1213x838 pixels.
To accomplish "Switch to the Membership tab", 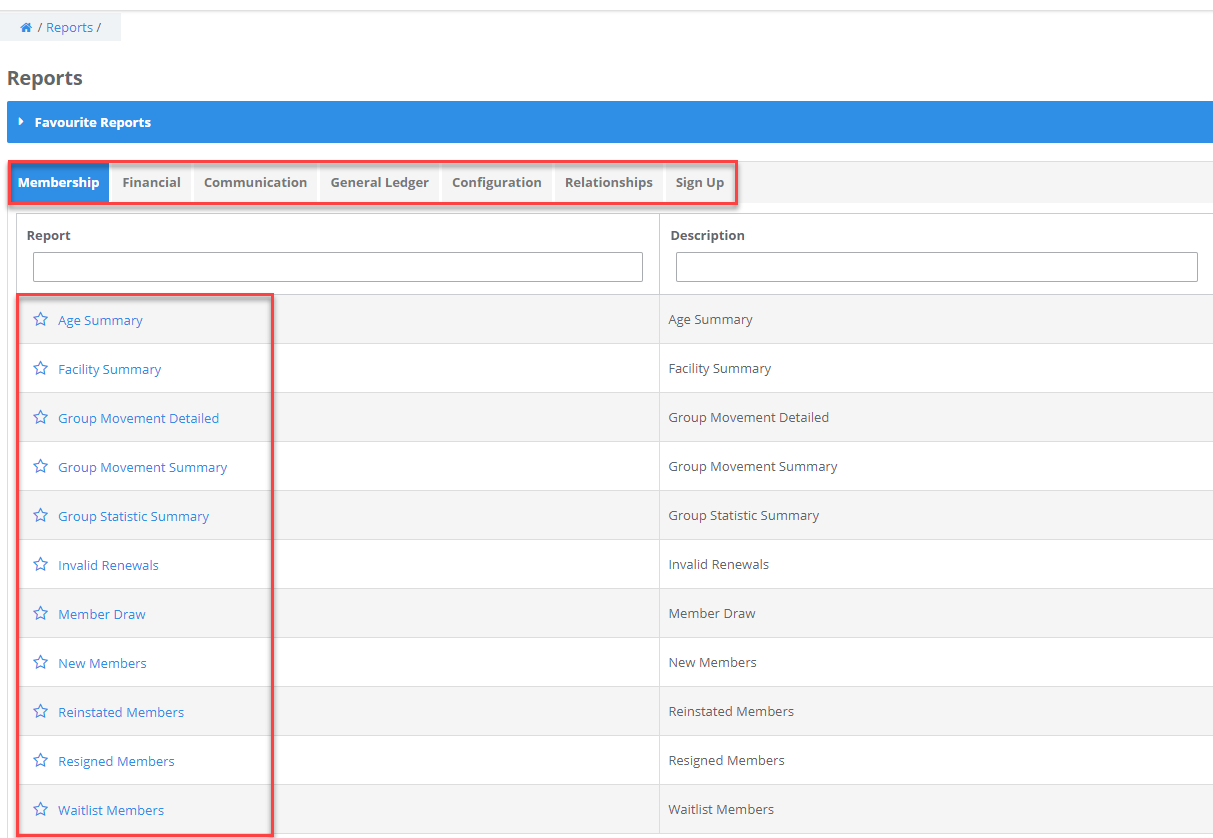I will click(59, 183).
